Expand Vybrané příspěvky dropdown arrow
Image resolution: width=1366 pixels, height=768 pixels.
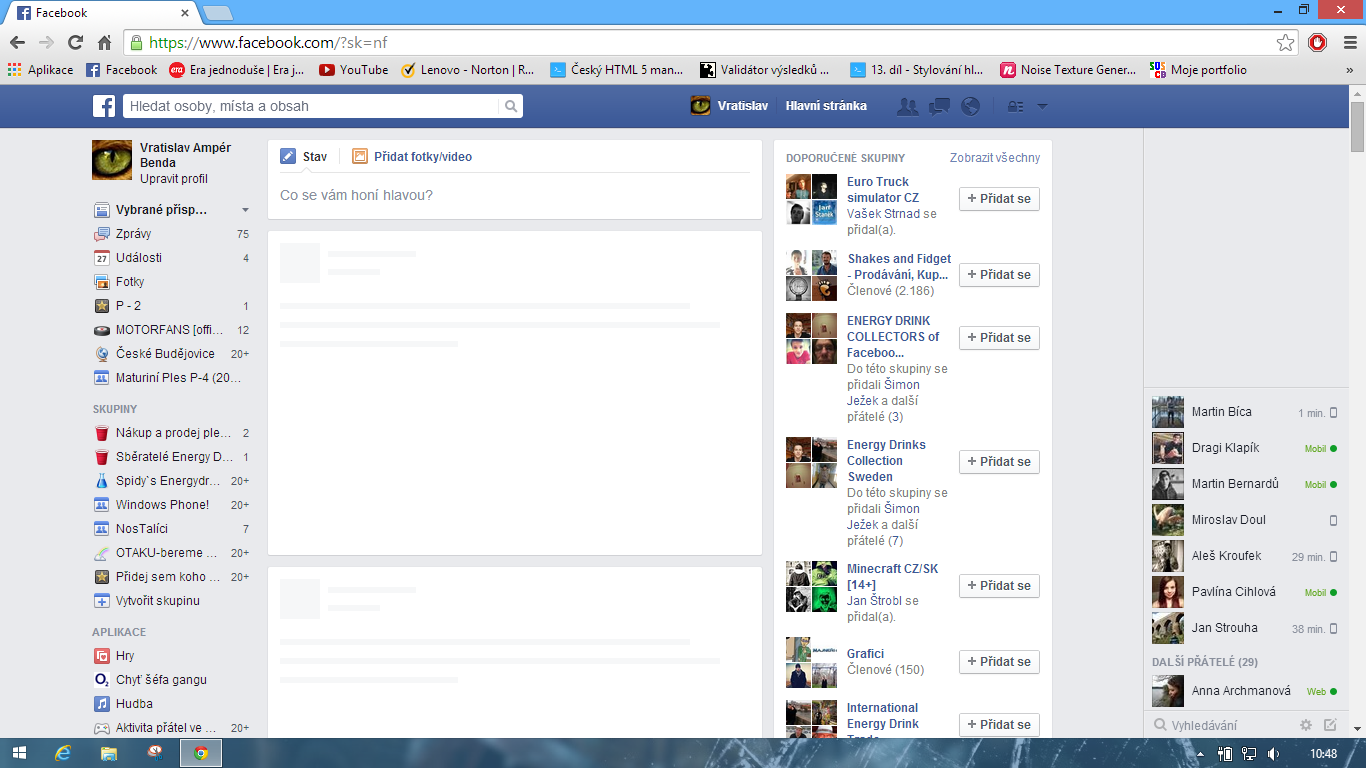[x=245, y=210]
